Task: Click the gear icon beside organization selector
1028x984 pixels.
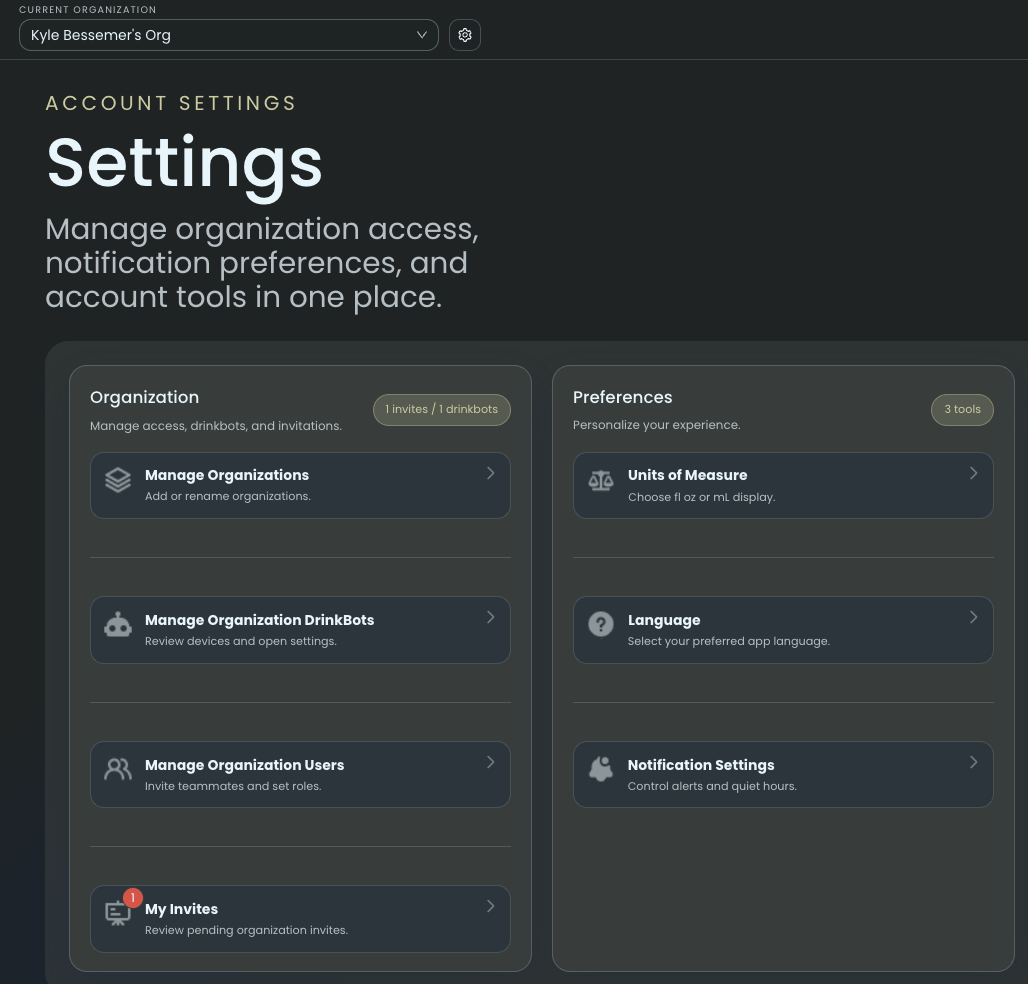Action: [x=465, y=35]
